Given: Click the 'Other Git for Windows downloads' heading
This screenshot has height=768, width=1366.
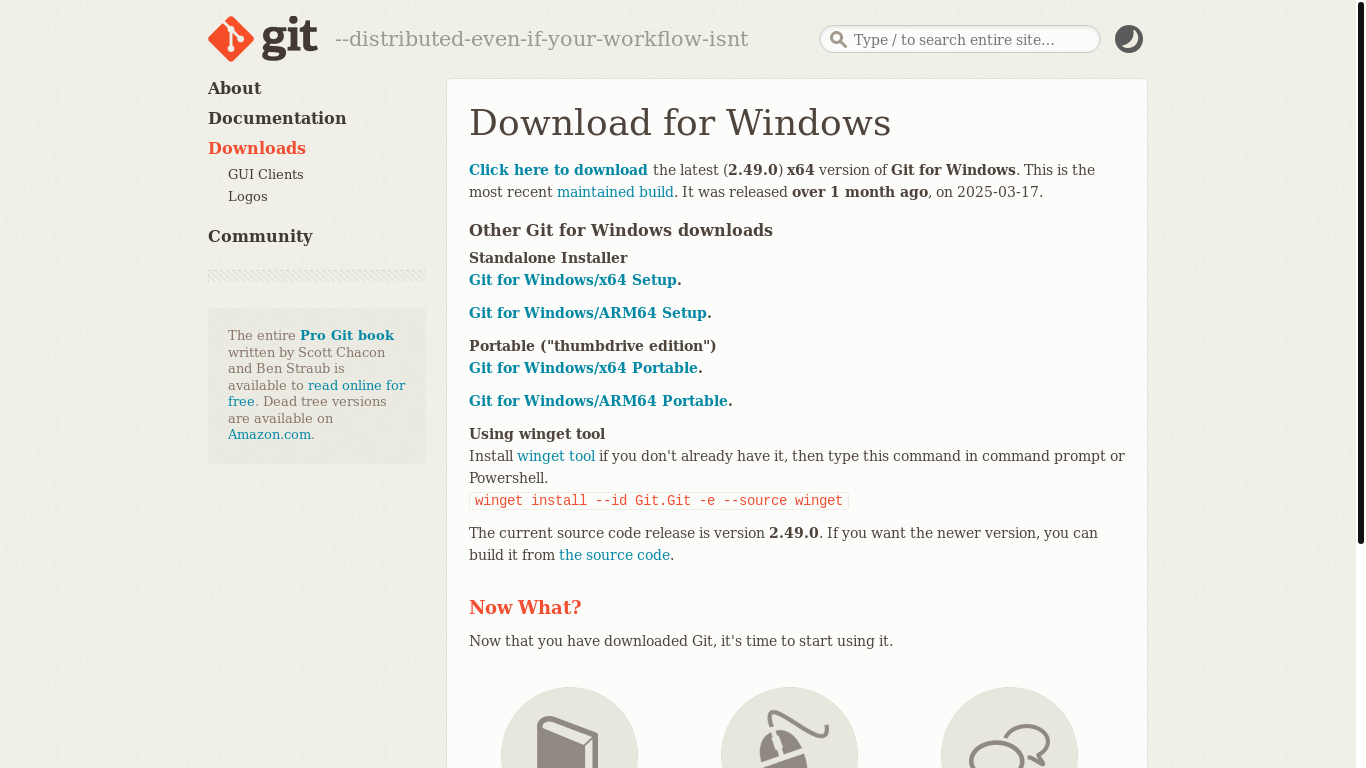Looking at the screenshot, I should pyautogui.click(x=621, y=230).
